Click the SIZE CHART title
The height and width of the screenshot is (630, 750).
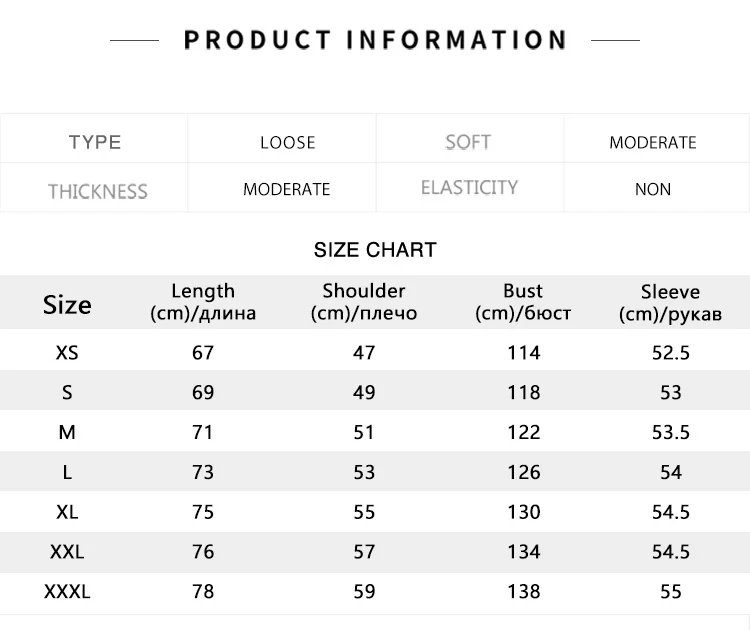(x=375, y=250)
